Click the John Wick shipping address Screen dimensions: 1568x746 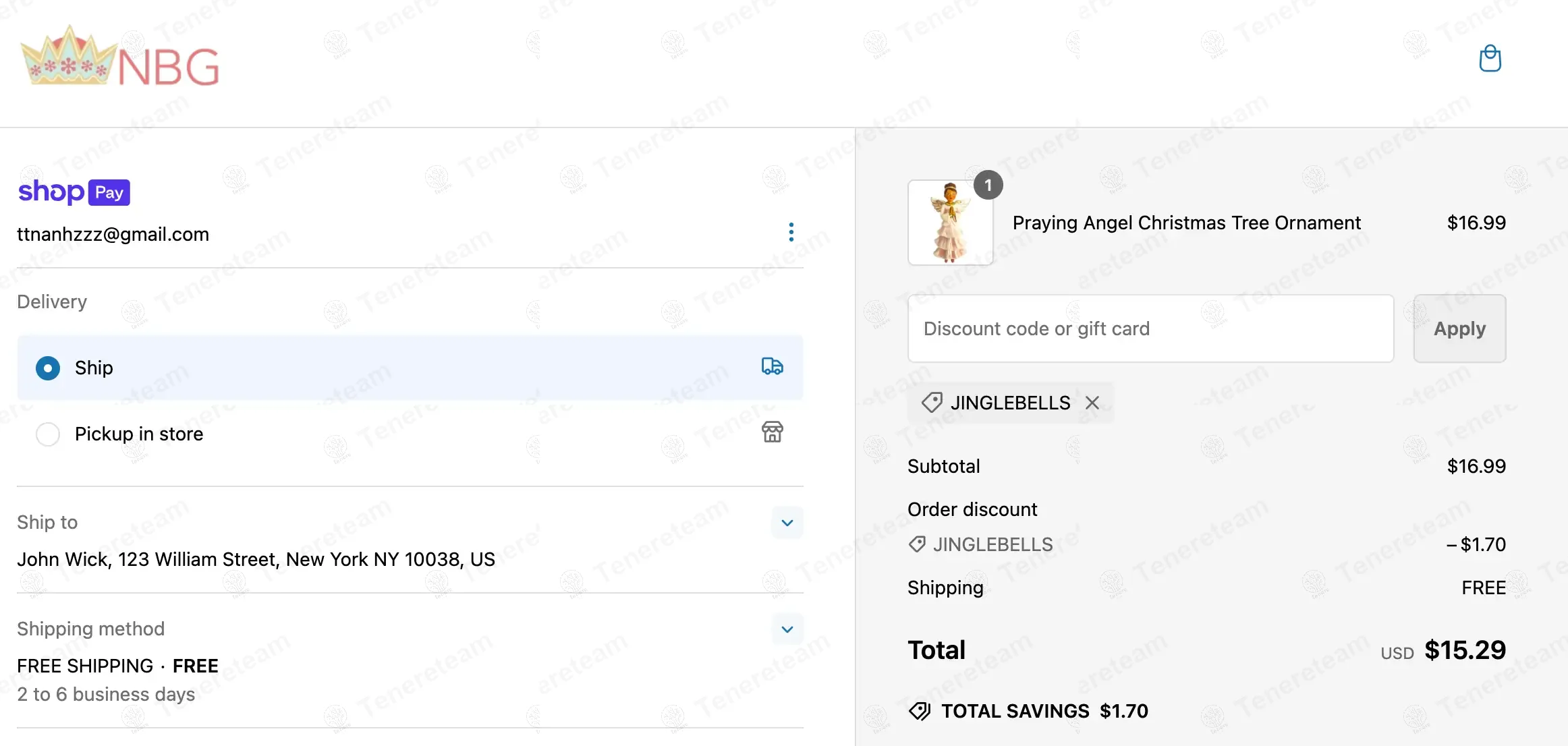tap(256, 559)
